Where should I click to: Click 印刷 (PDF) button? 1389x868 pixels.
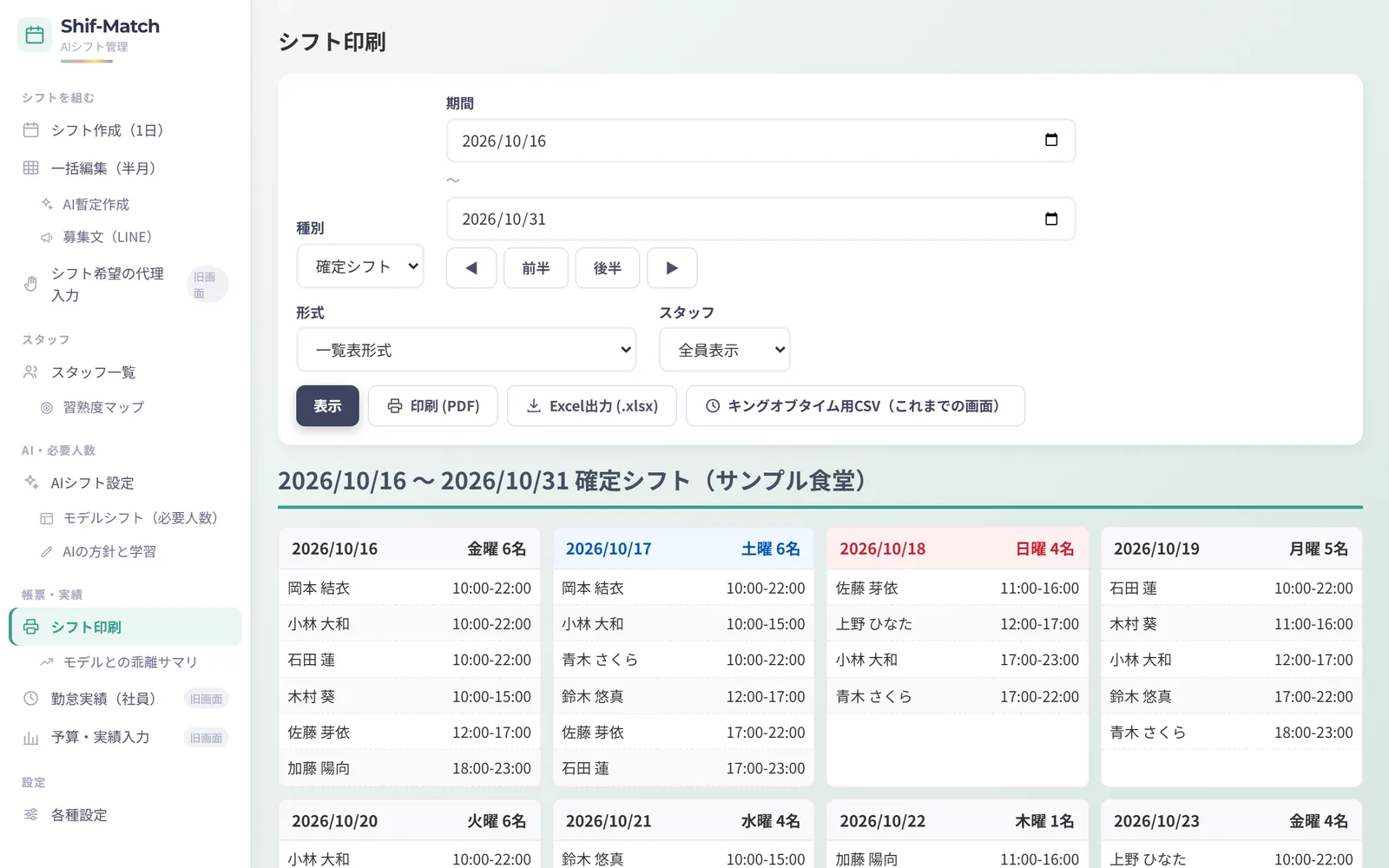point(433,406)
